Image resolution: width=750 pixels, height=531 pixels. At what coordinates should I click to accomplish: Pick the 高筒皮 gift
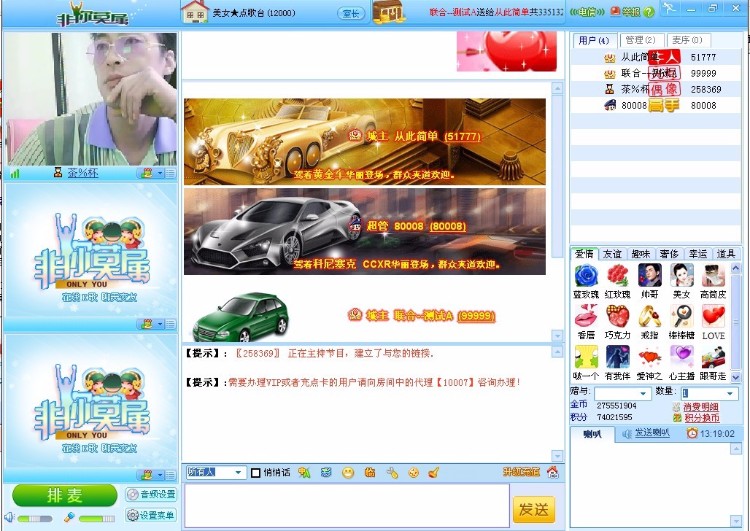[x=713, y=276]
